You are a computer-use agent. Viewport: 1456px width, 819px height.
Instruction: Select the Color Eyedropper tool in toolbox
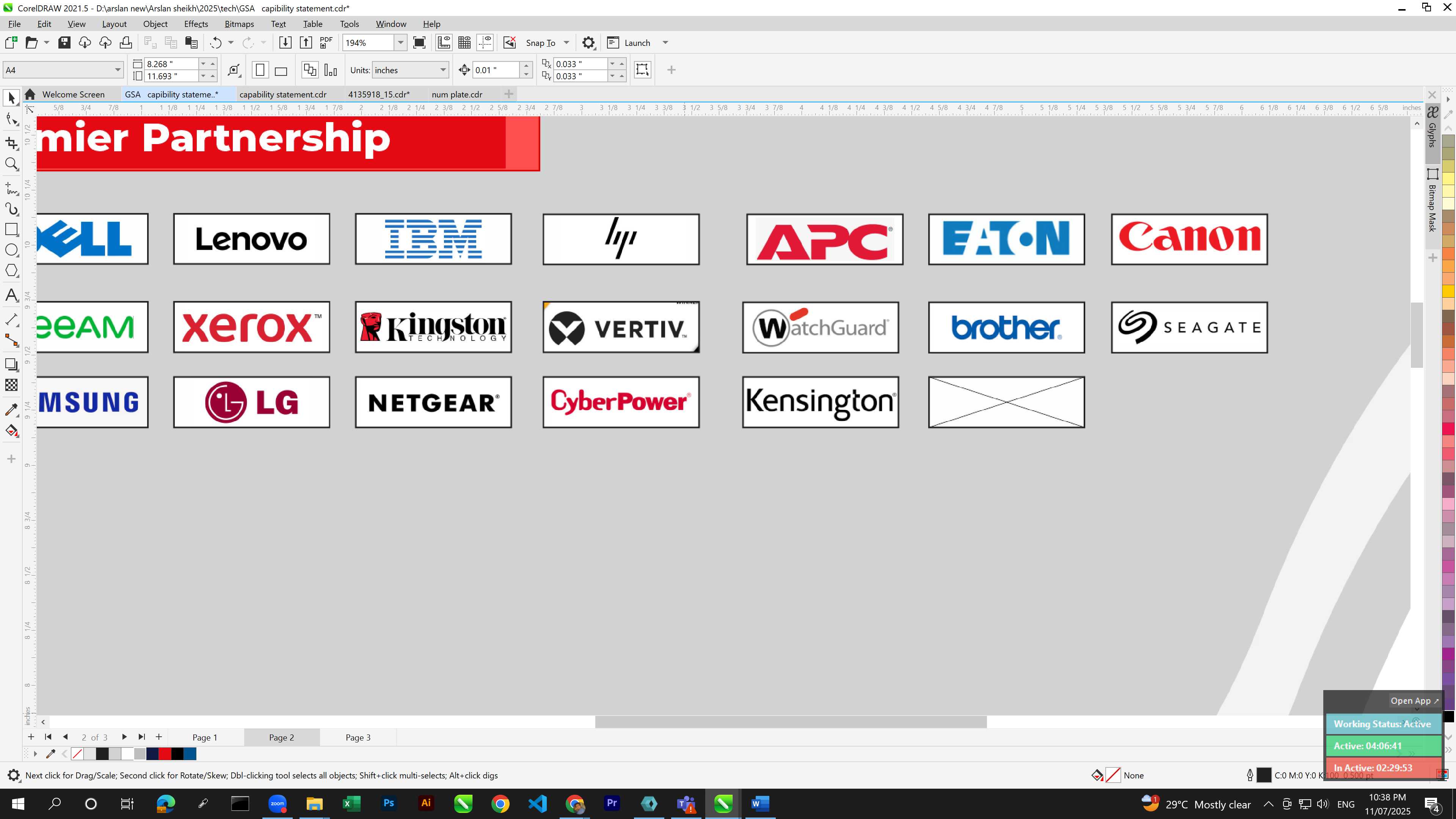[x=11, y=409]
